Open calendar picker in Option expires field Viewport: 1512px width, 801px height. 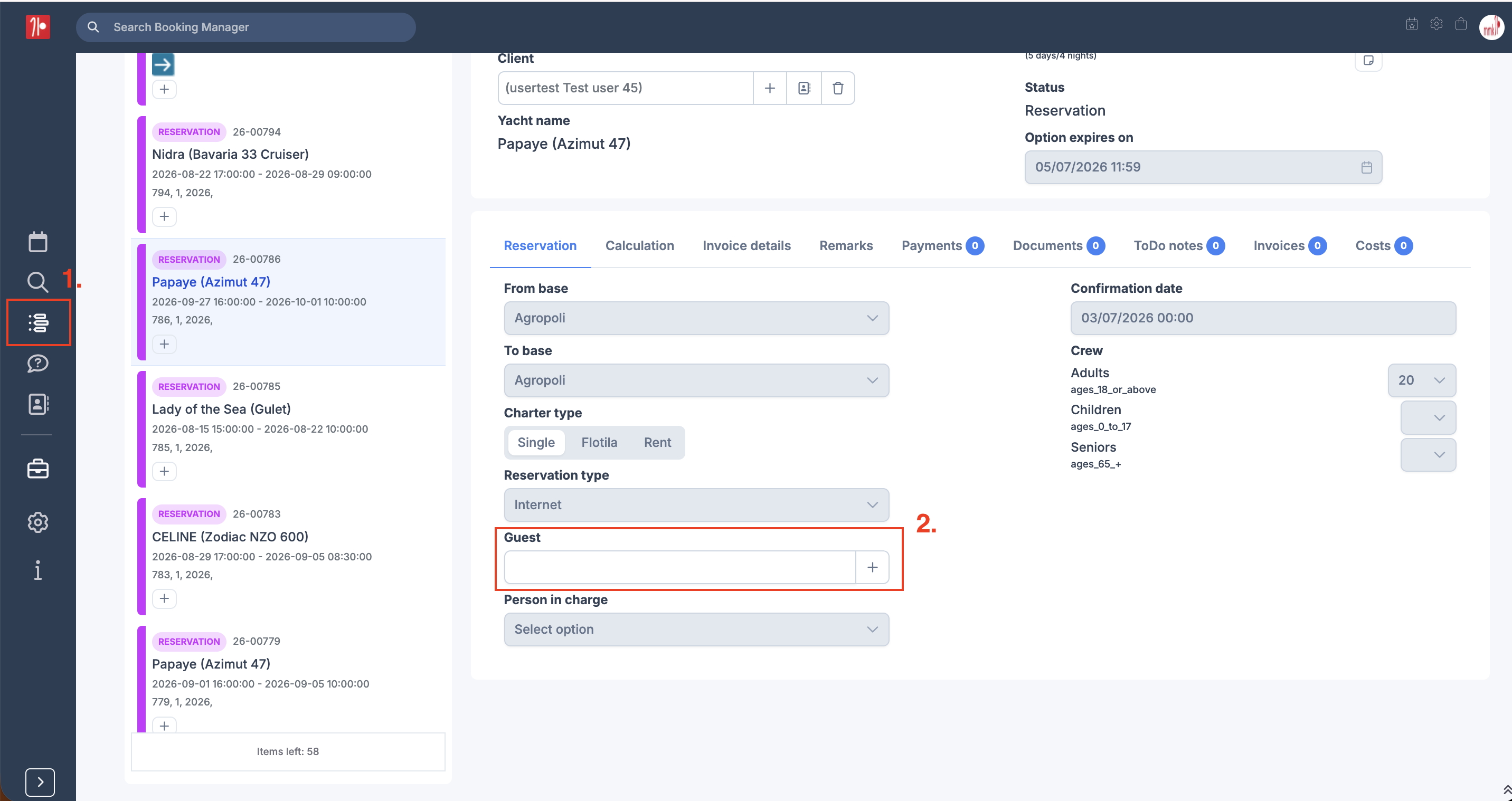(x=1366, y=167)
